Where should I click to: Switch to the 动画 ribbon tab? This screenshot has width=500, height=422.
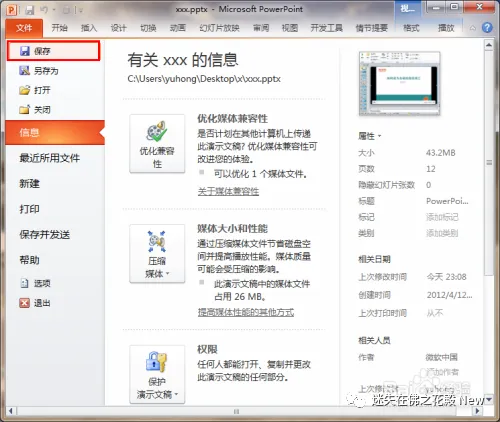point(178,28)
